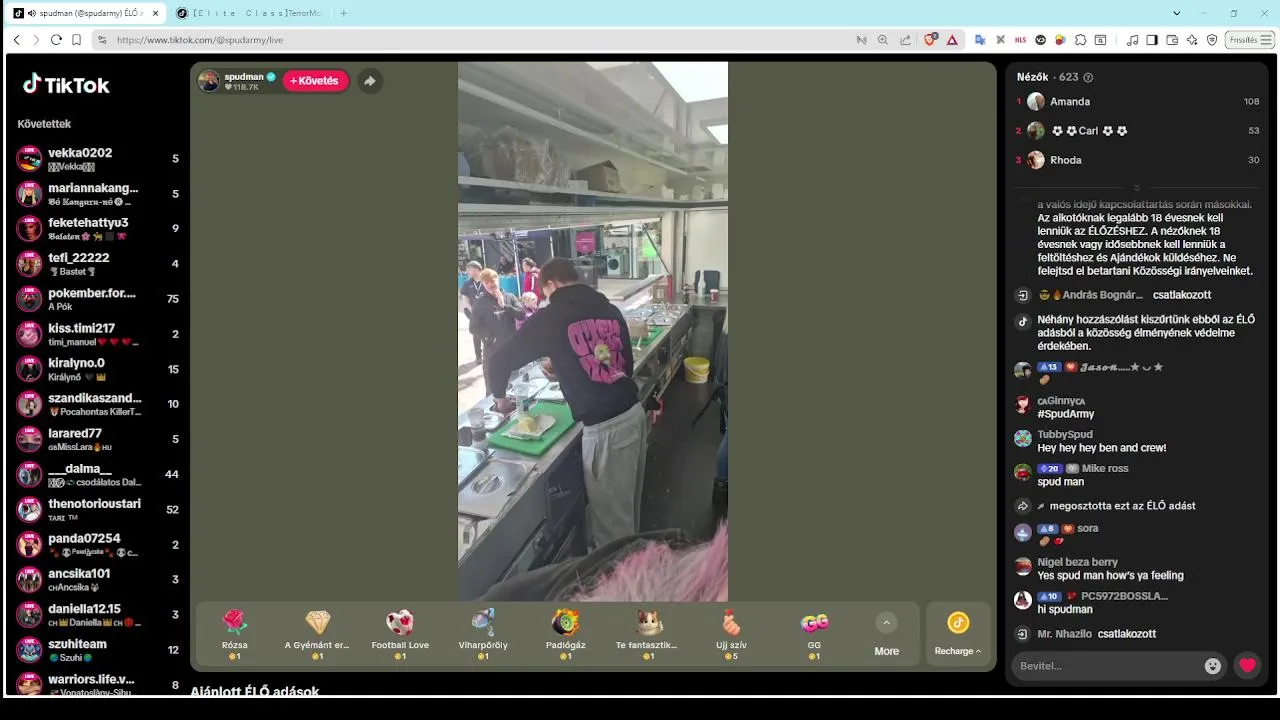Bookmark this page

[76, 40]
